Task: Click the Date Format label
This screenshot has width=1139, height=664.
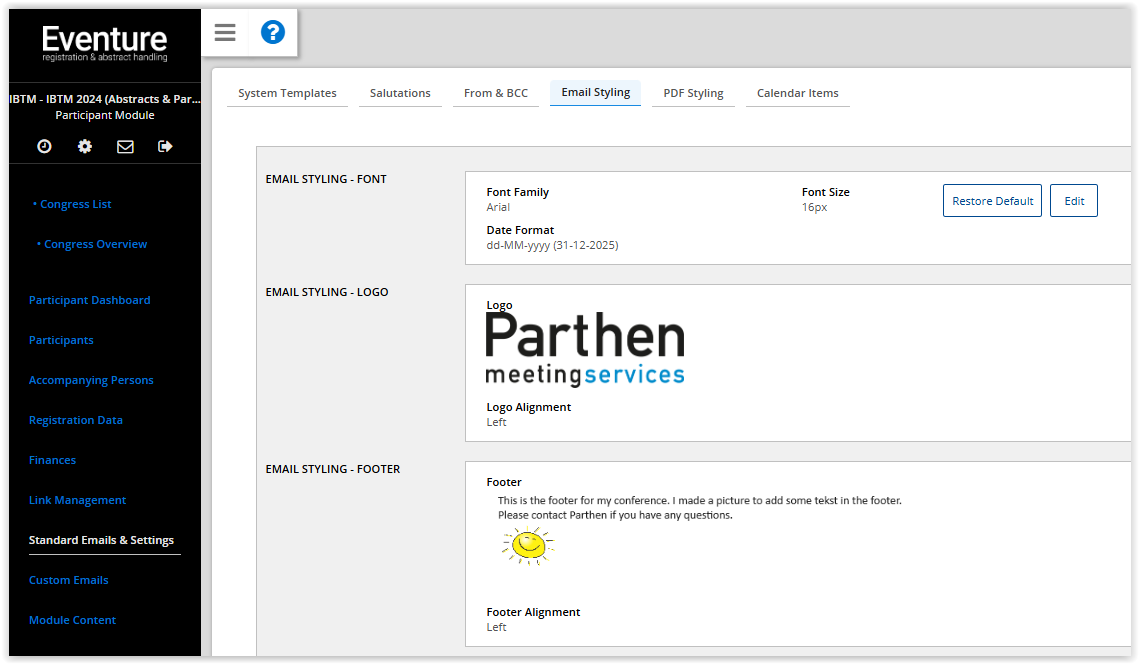Action: click(520, 230)
